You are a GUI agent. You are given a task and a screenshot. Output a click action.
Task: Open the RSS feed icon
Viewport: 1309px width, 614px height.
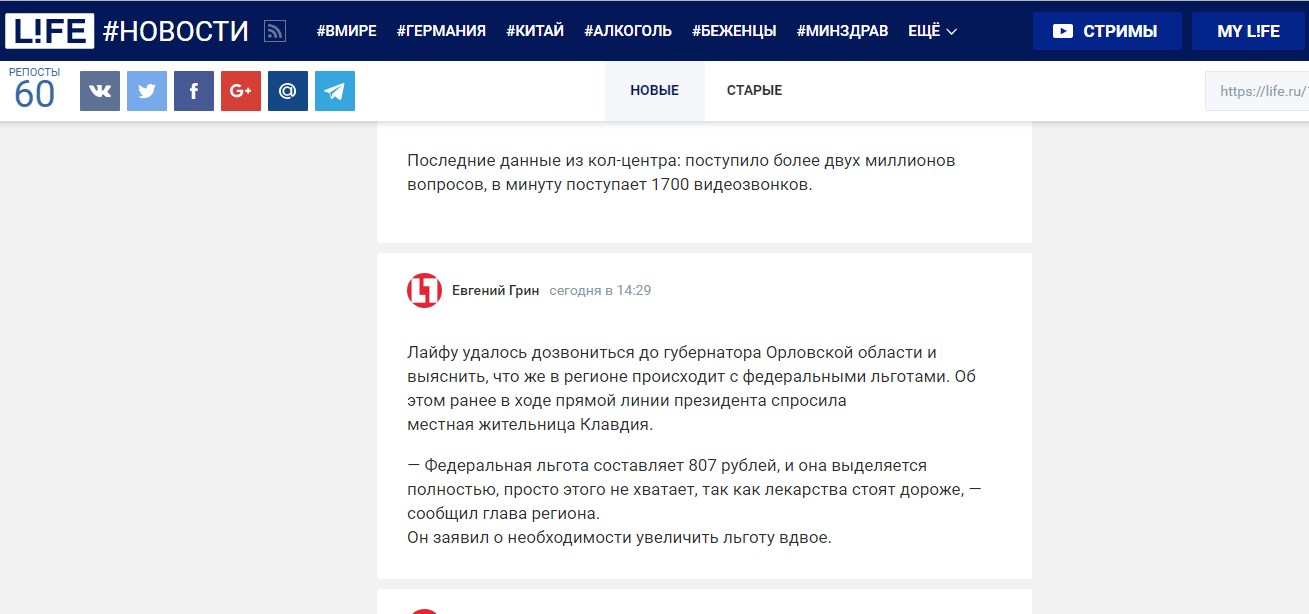click(x=275, y=32)
